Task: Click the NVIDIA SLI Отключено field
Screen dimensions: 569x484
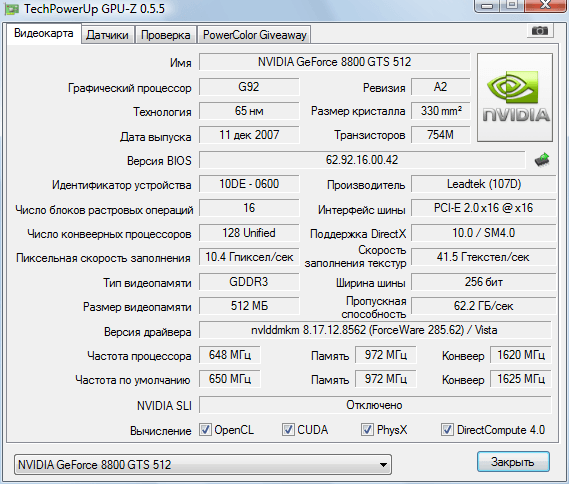Action: 375,405
